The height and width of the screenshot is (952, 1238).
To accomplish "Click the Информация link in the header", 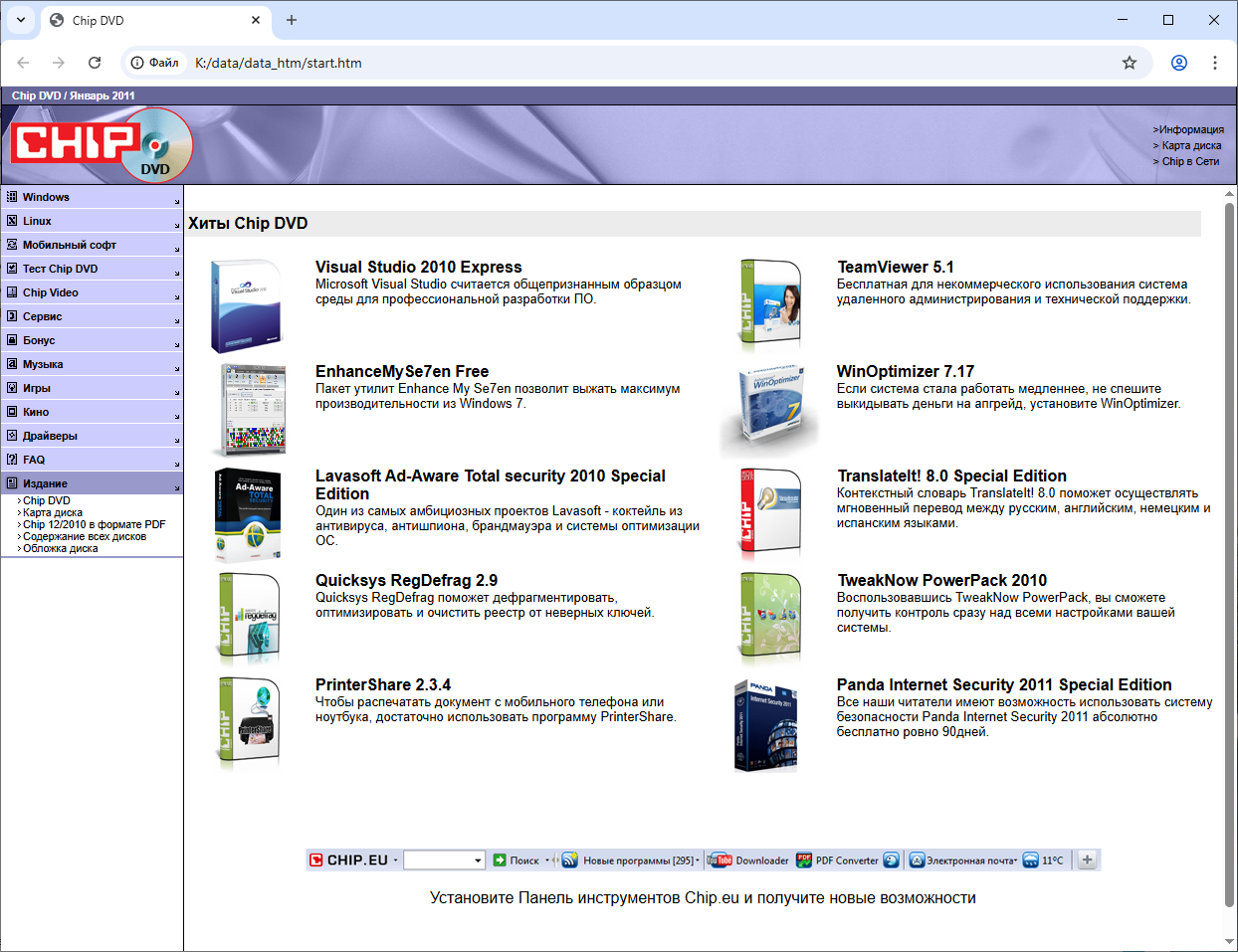I will point(1191,129).
